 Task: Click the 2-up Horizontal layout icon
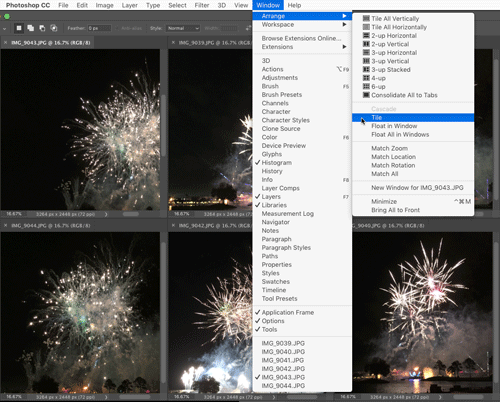coord(366,35)
